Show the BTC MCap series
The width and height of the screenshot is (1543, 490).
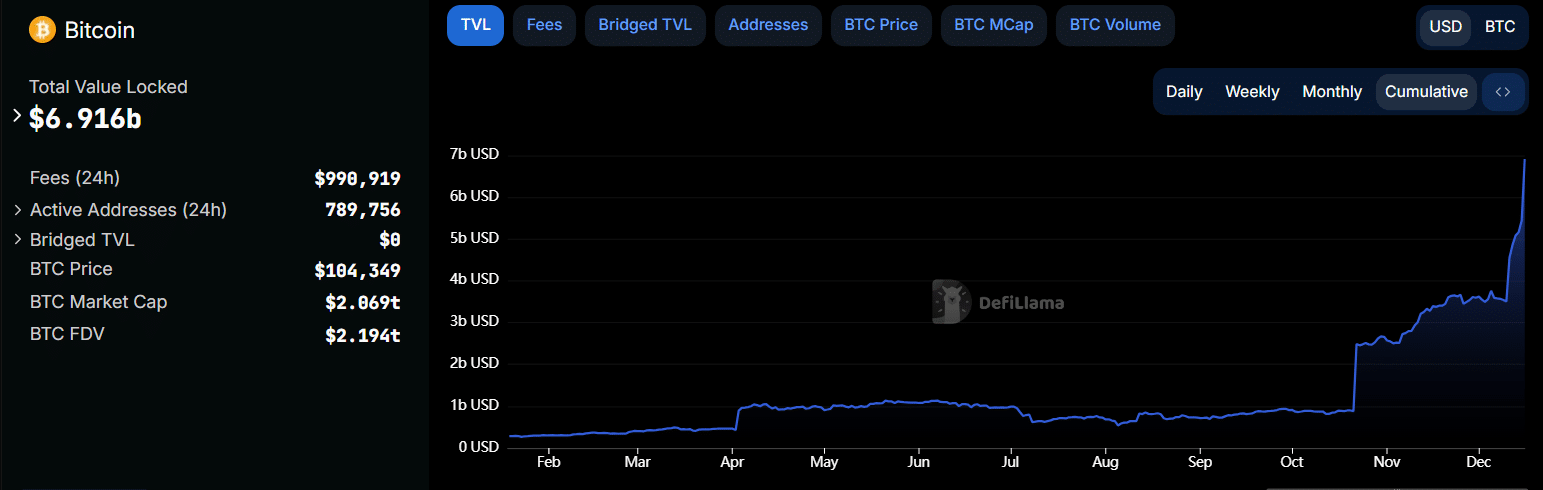click(x=993, y=25)
